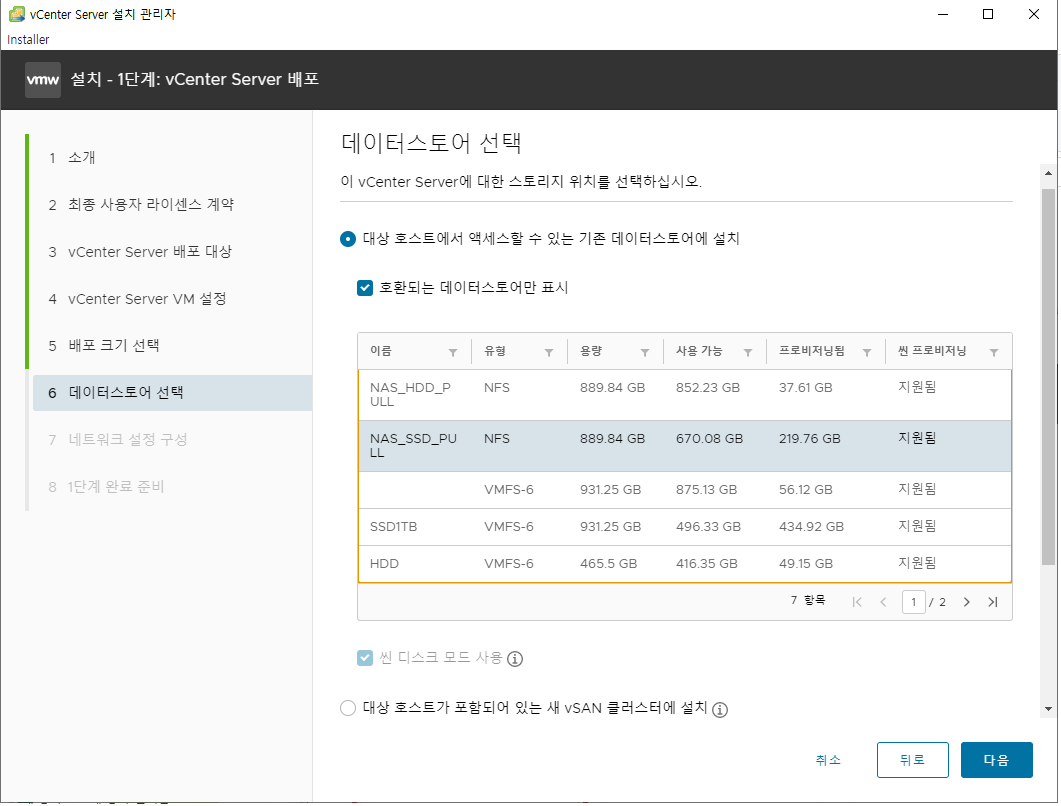The image size is (1061, 806).
Task: Show info for 씬 디스크 모드 사용
Action: (515, 658)
